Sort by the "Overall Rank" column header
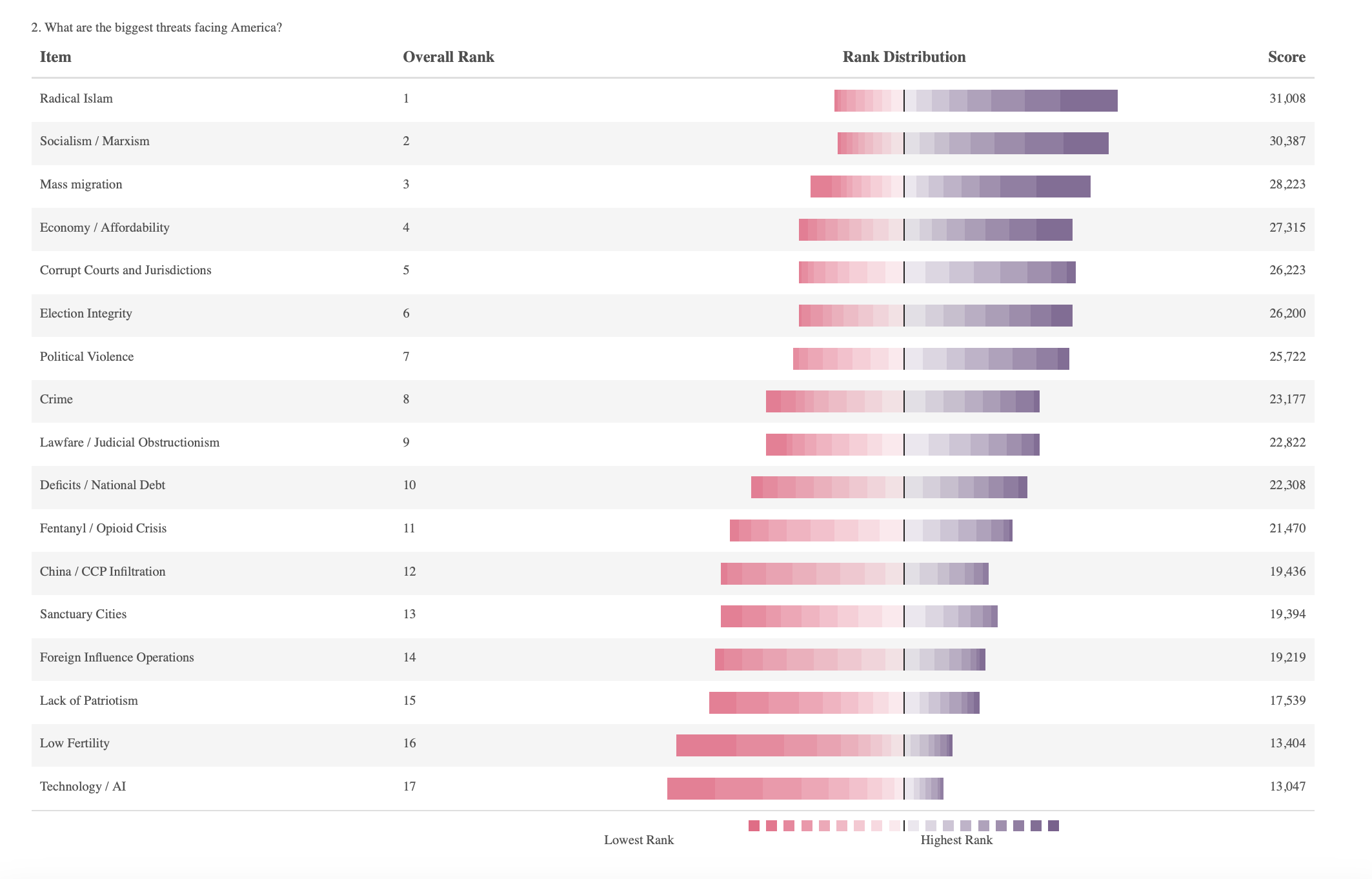The width and height of the screenshot is (1372, 879). [448, 57]
